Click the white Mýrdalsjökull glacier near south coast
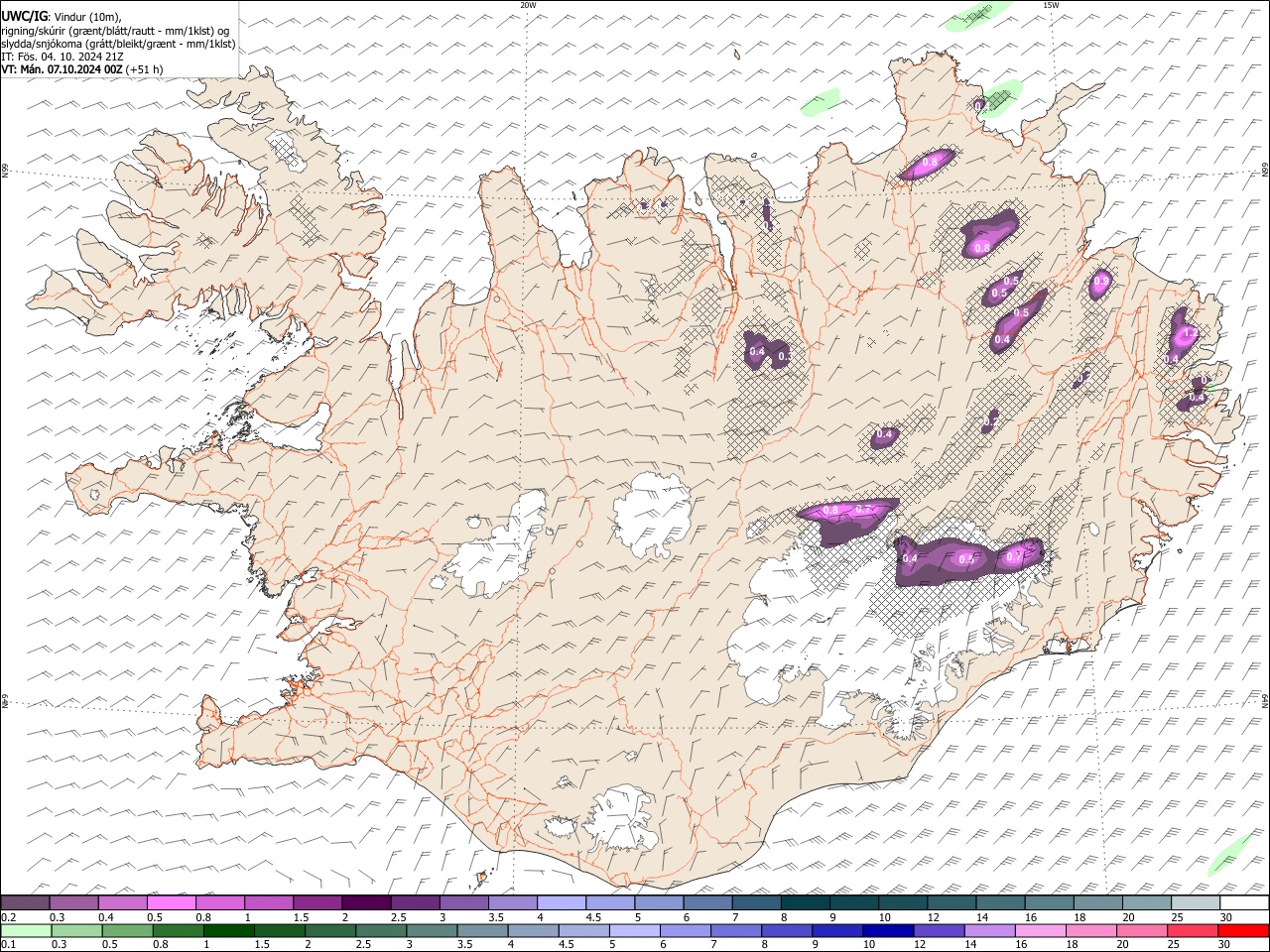 click(x=621, y=818)
